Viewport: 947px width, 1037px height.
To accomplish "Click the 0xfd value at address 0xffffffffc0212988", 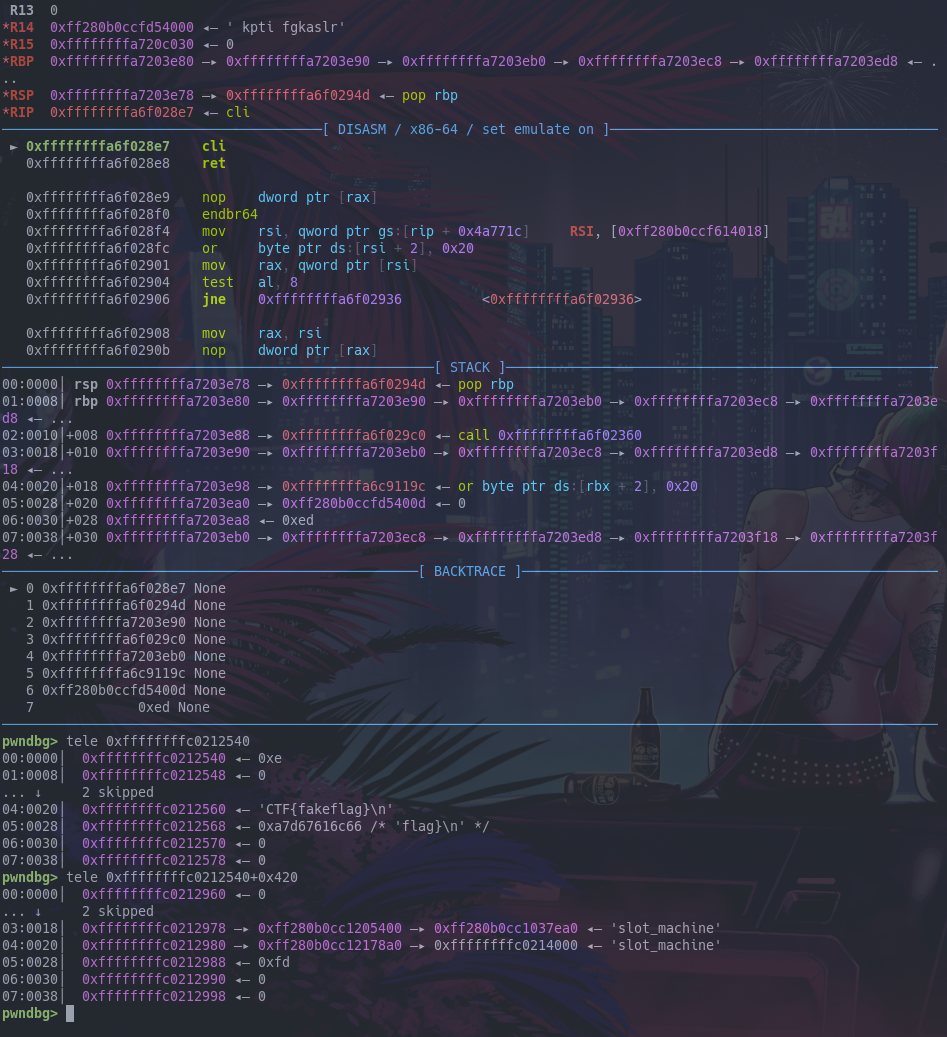I will [274, 962].
